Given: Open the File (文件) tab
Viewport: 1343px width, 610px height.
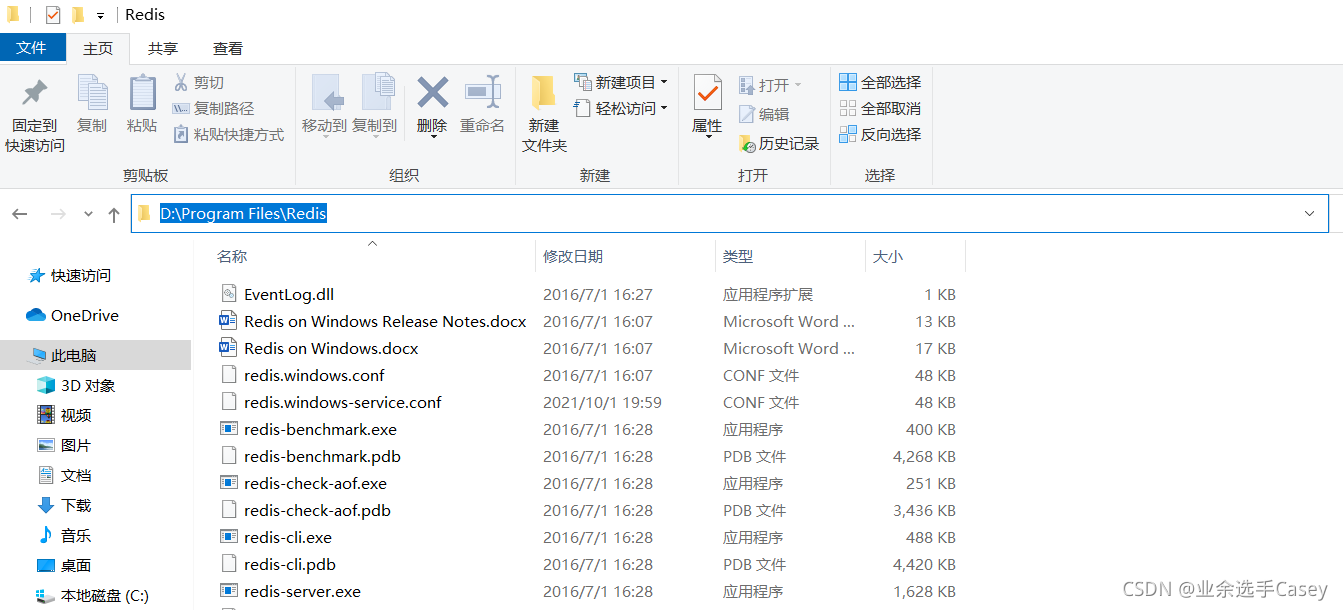Looking at the screenshot, I should pyautogui.click(x=32, y=47).
